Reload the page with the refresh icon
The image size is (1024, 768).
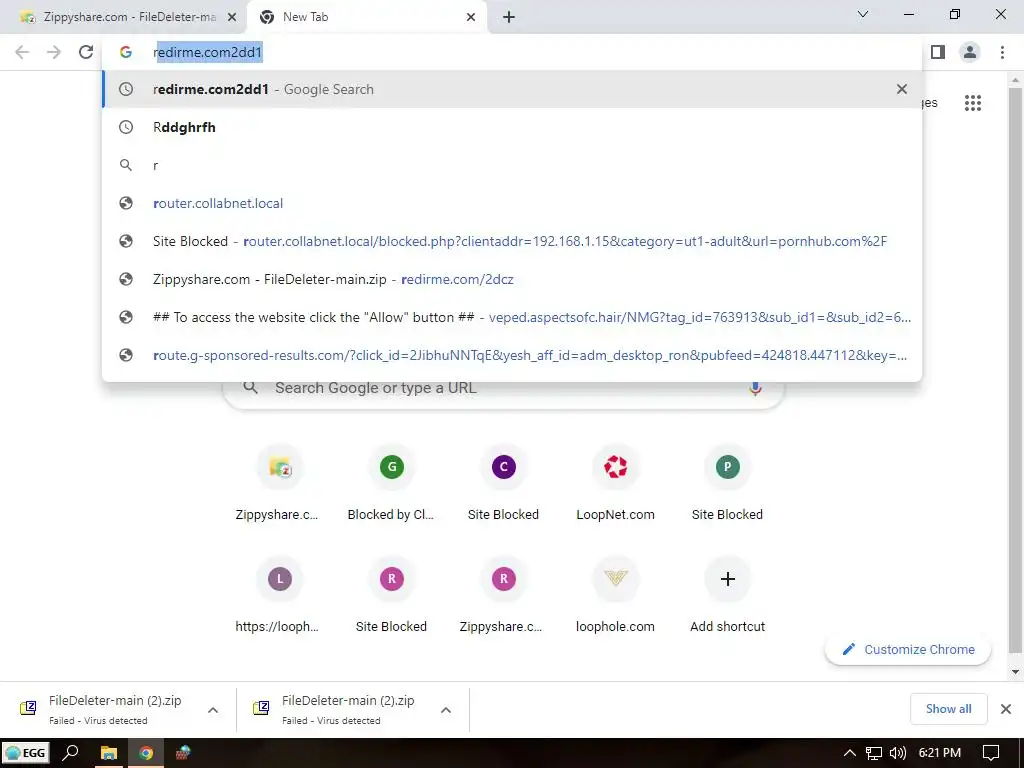86,52
